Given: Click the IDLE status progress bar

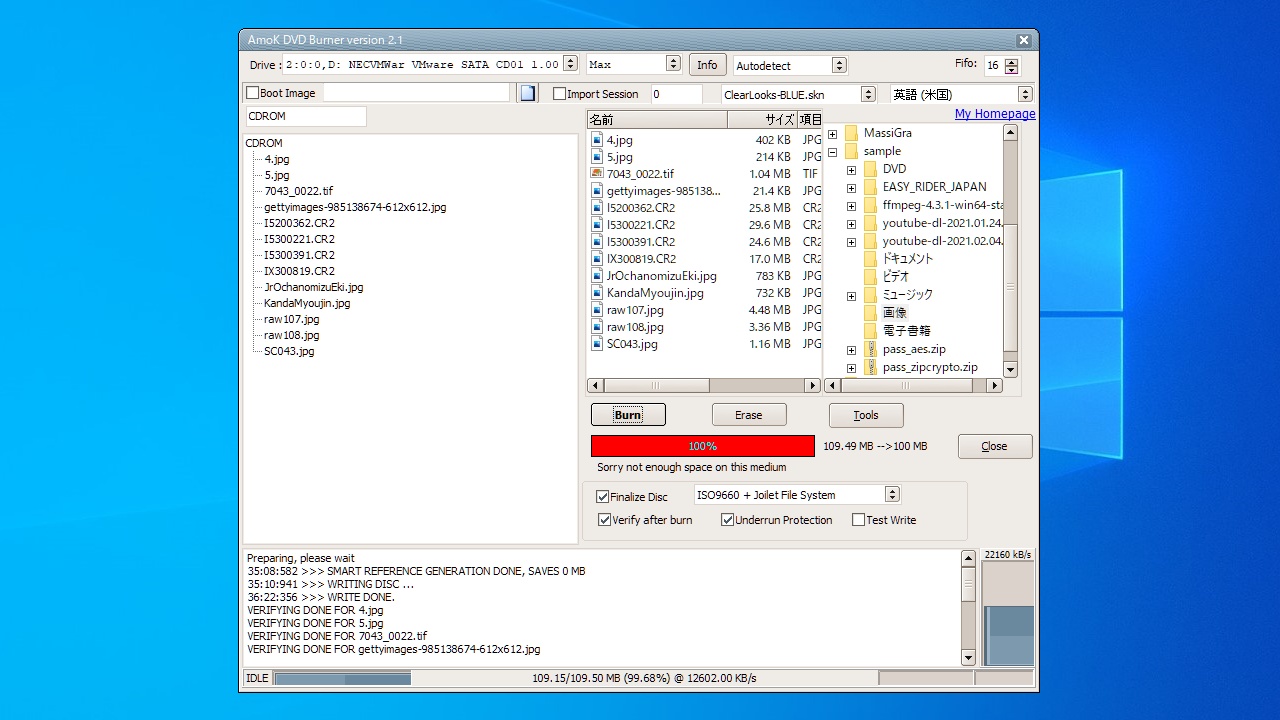Looking at the screenshot, I should pyautogui.click(x=343, y=678).
